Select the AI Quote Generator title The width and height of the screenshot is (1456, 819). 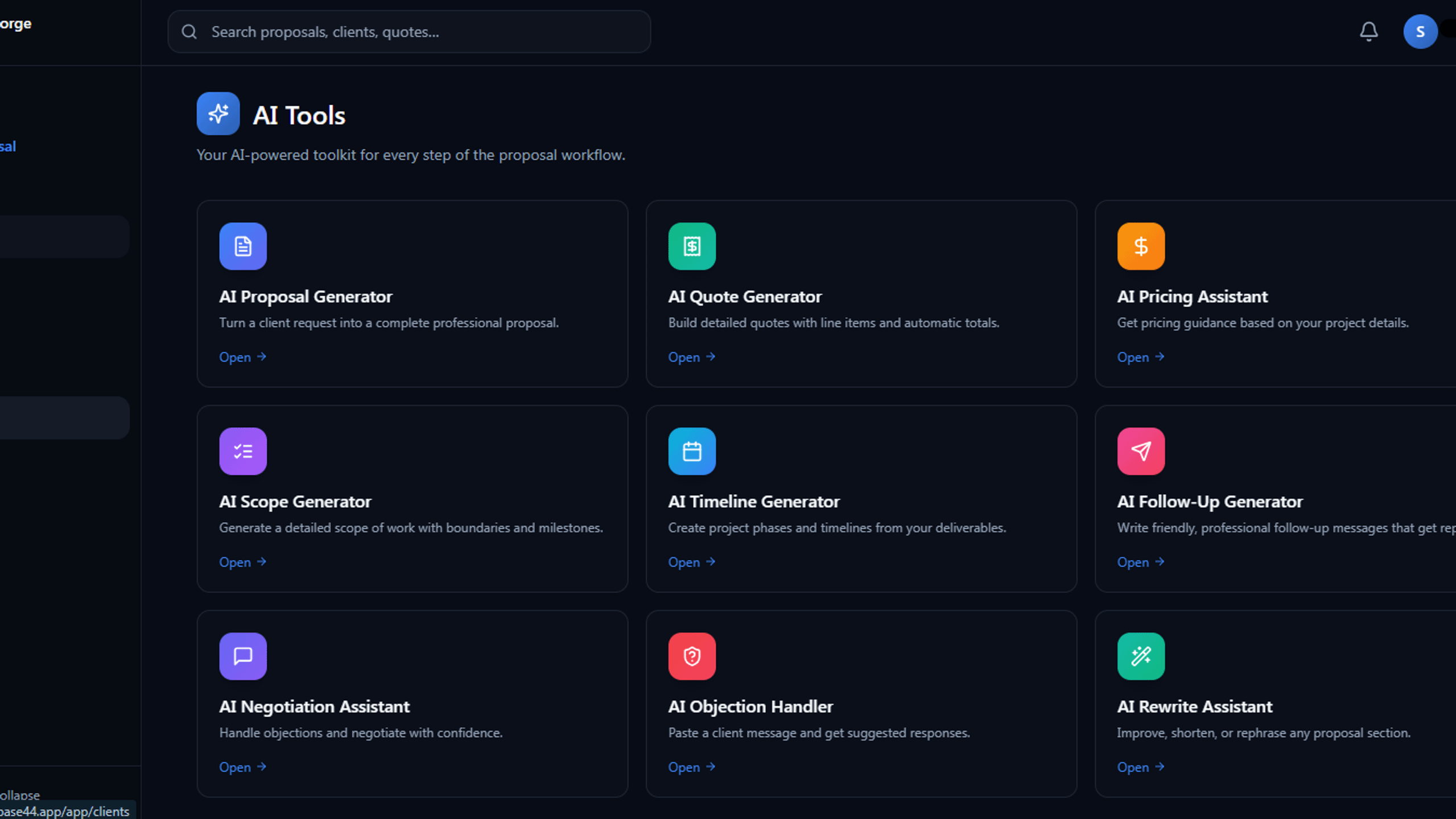[x=745, y=296]
